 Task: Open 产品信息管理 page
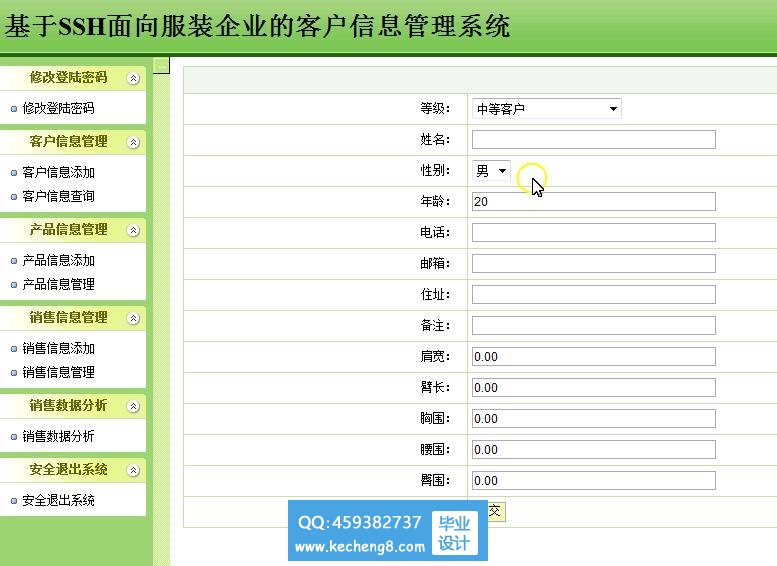pos(58,284)
